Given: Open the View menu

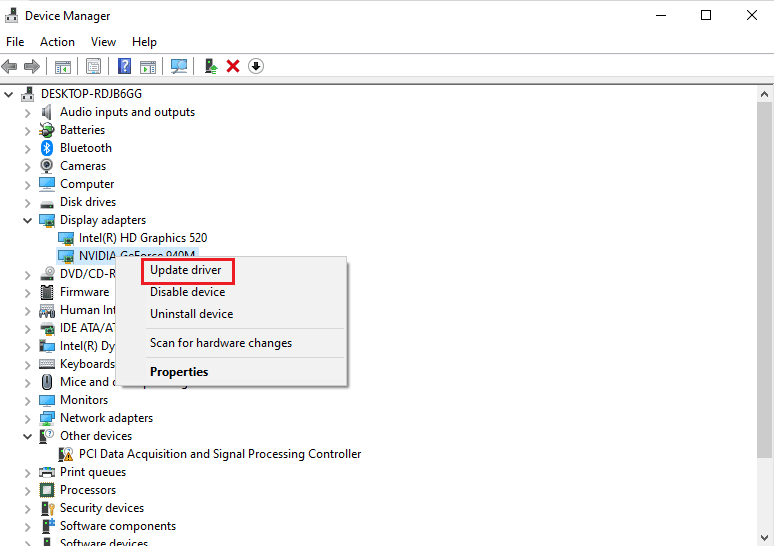Looking at the screenshot, I should point(103,42).
